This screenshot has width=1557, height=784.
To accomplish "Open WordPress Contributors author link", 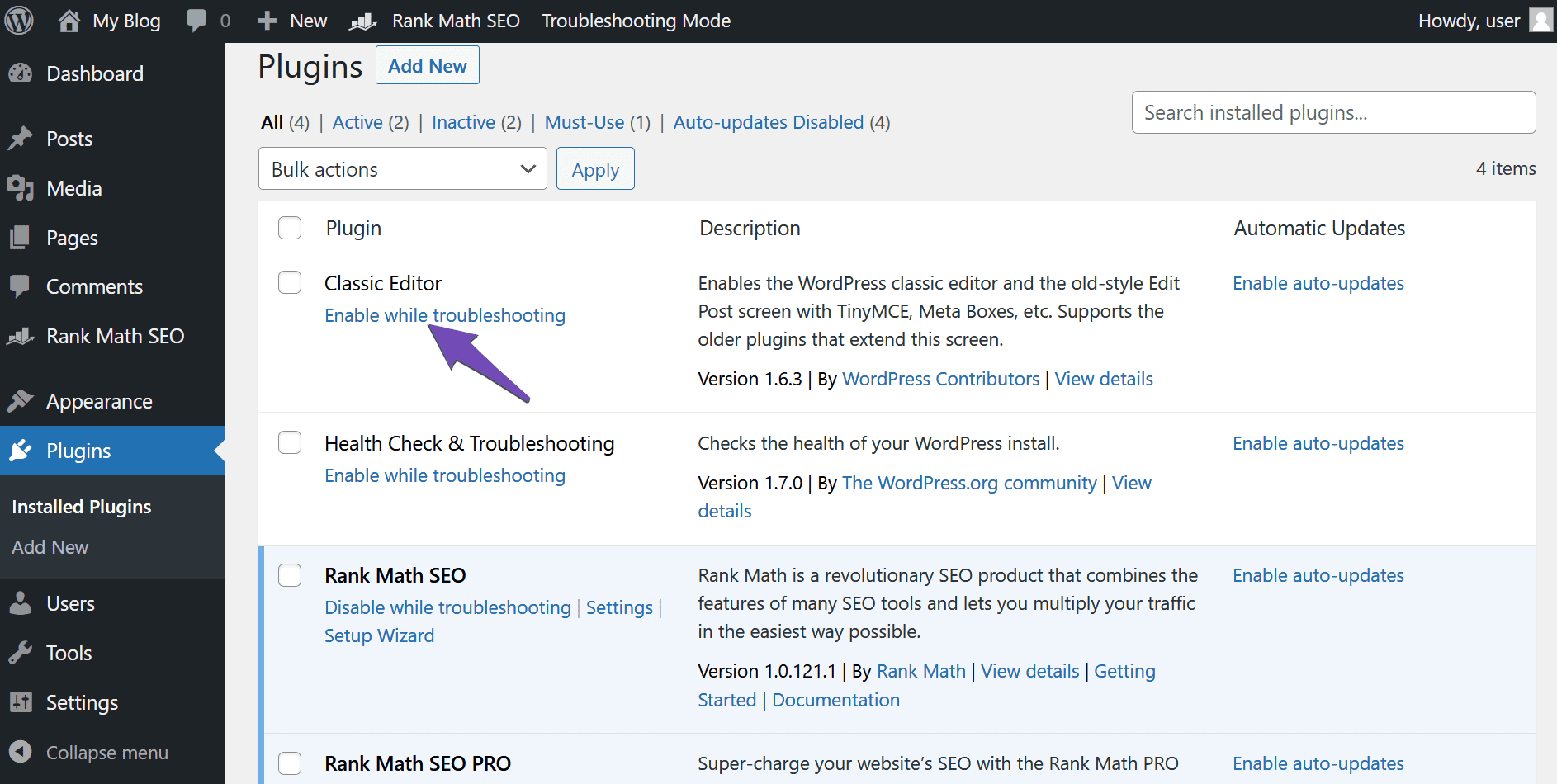I will click(940, 379).
